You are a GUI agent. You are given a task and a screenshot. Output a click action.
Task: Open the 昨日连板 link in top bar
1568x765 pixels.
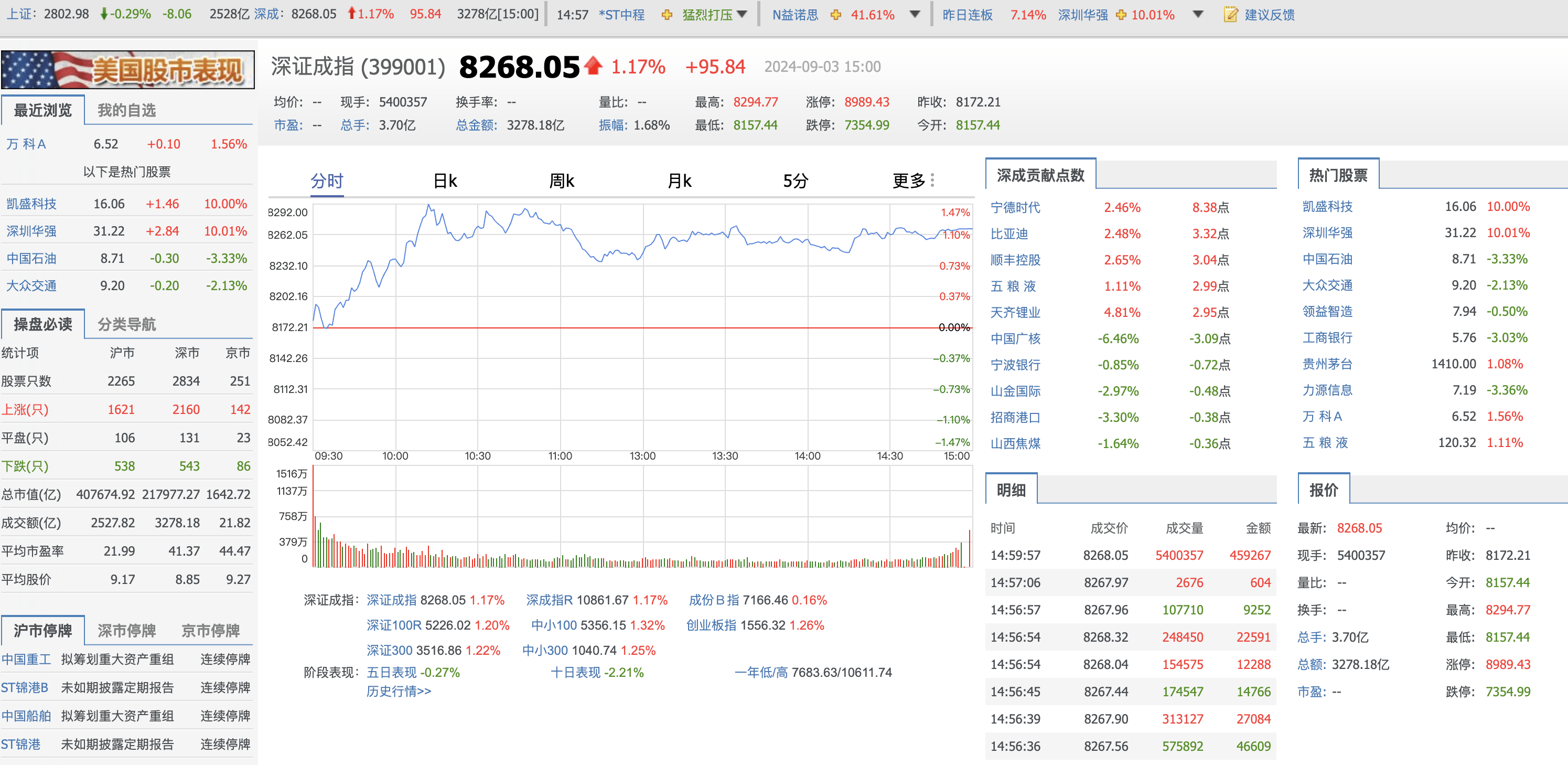pyautogui.click(x=967, y=15)
